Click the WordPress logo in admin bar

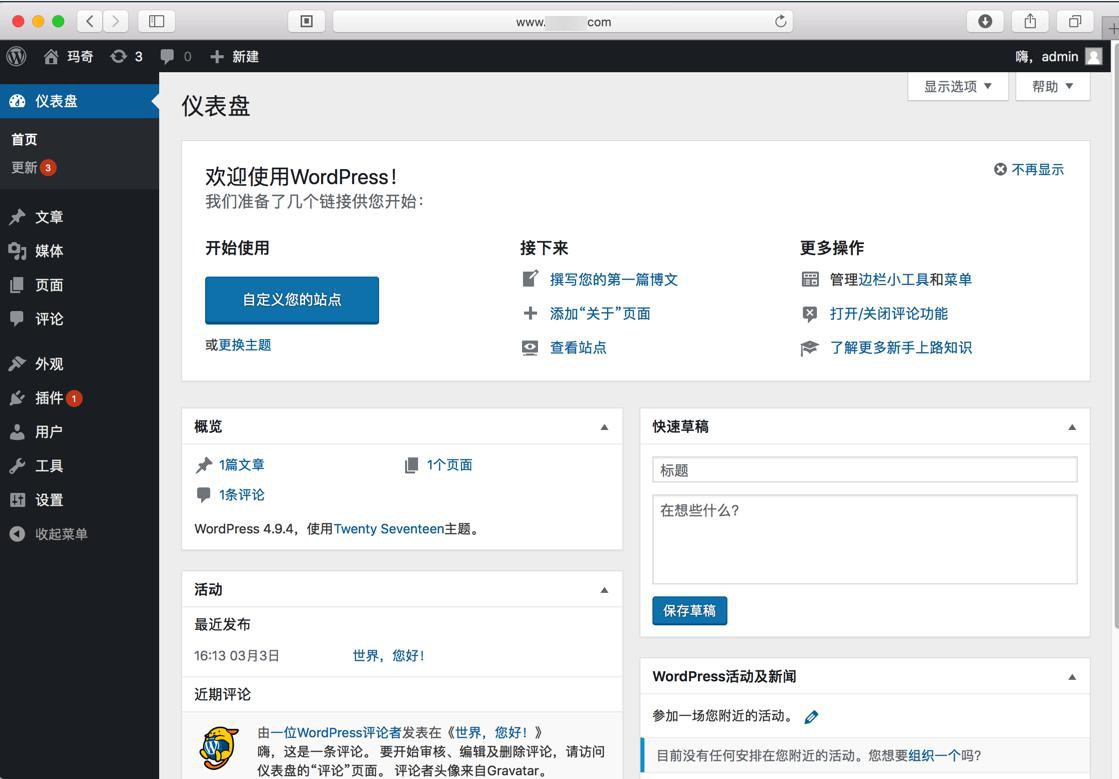(16, 56)
